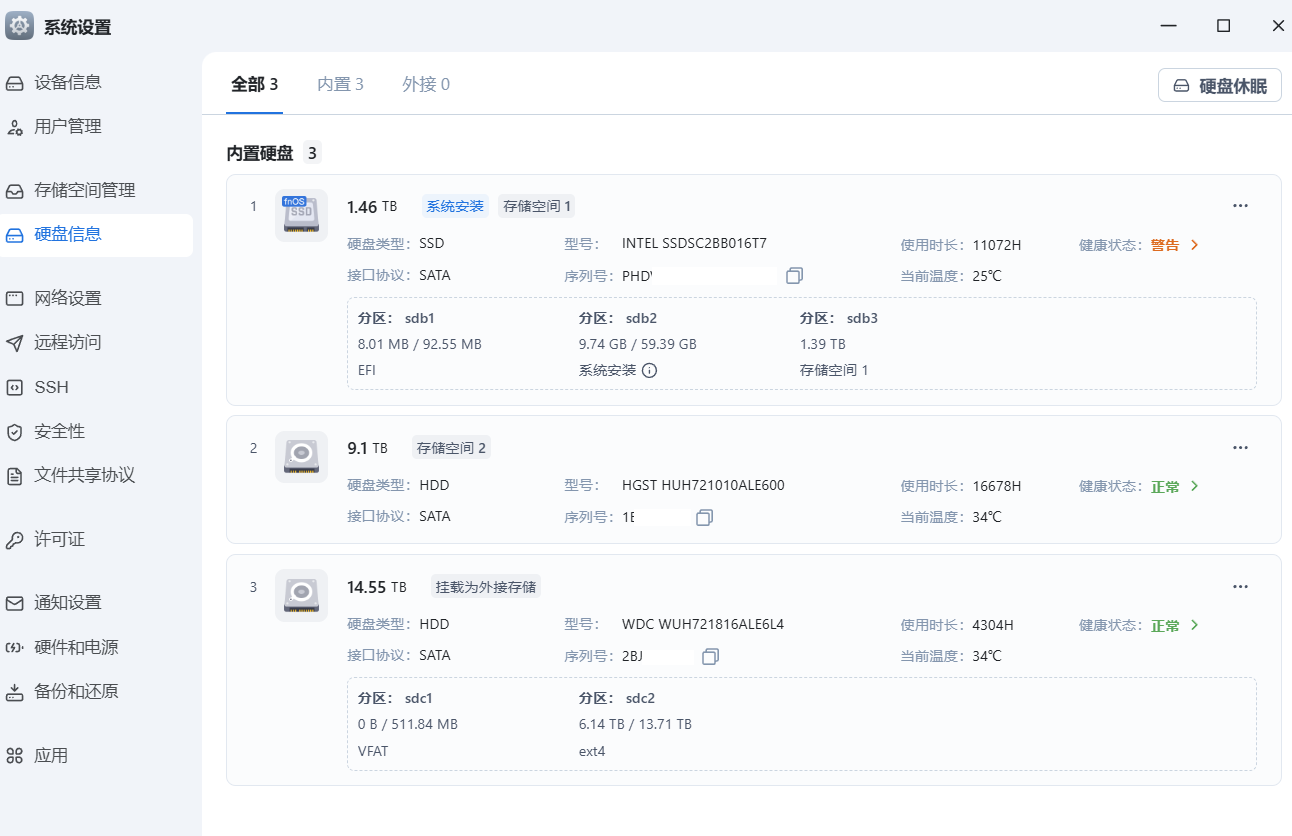Copy the INTEL SSD serial number
The height and width of the screenshot is (836, 1292).
pyautogui.click(x=794, y=275)
